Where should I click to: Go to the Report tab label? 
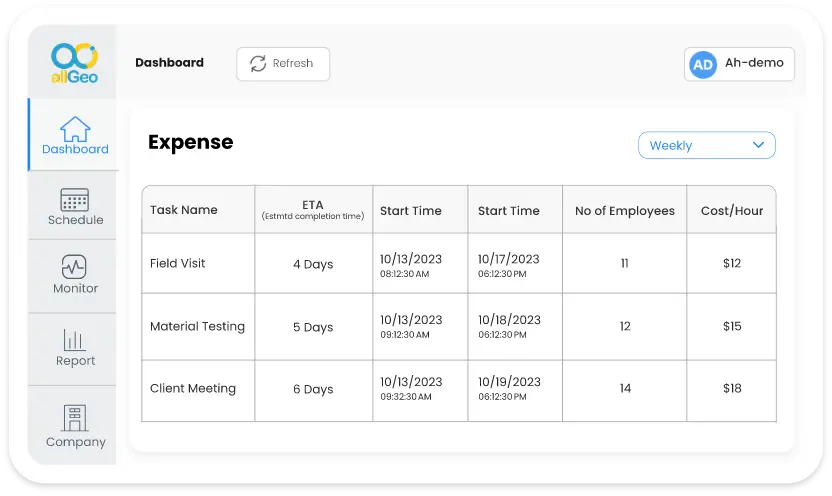75,361
